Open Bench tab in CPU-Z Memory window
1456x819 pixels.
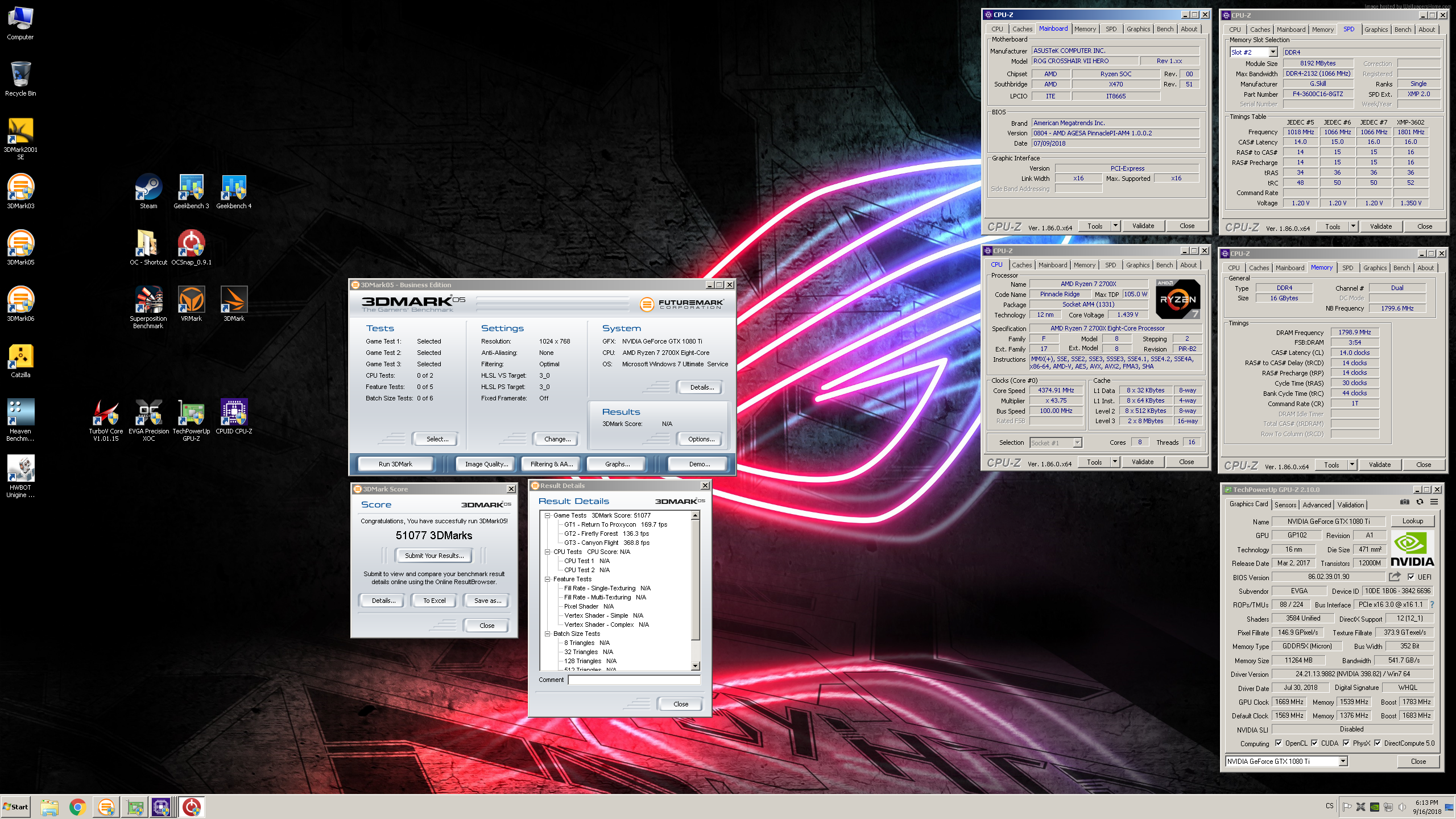pos(1401,268)
